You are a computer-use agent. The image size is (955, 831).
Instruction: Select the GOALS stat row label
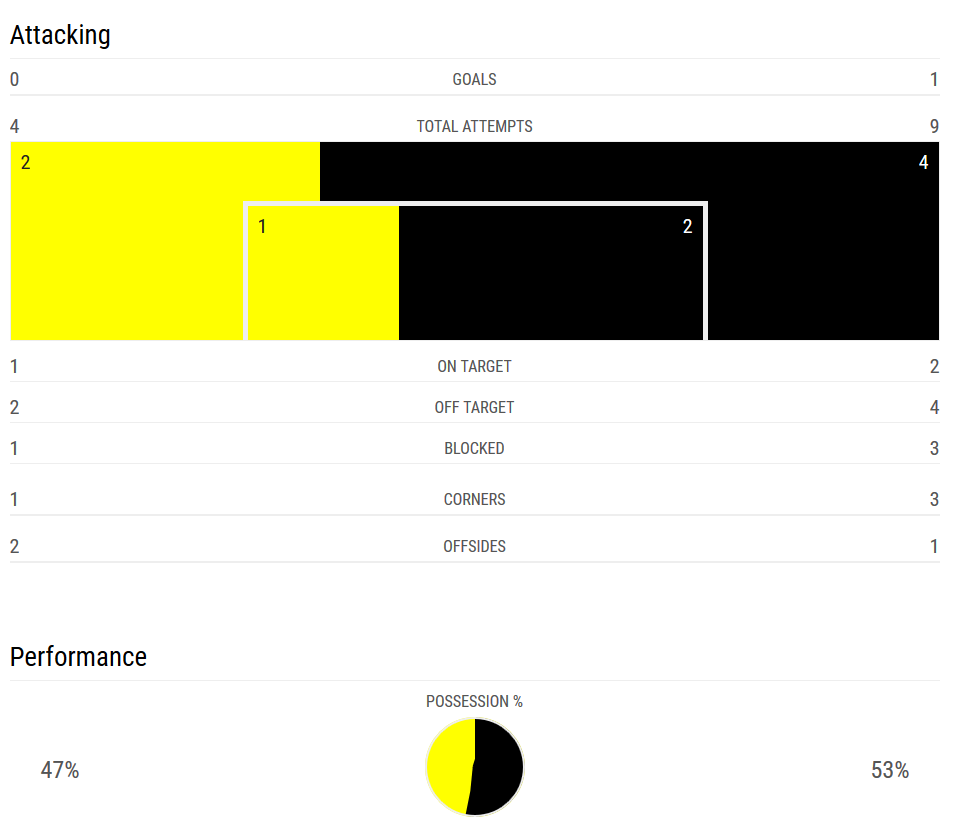(x=474, y=79)
